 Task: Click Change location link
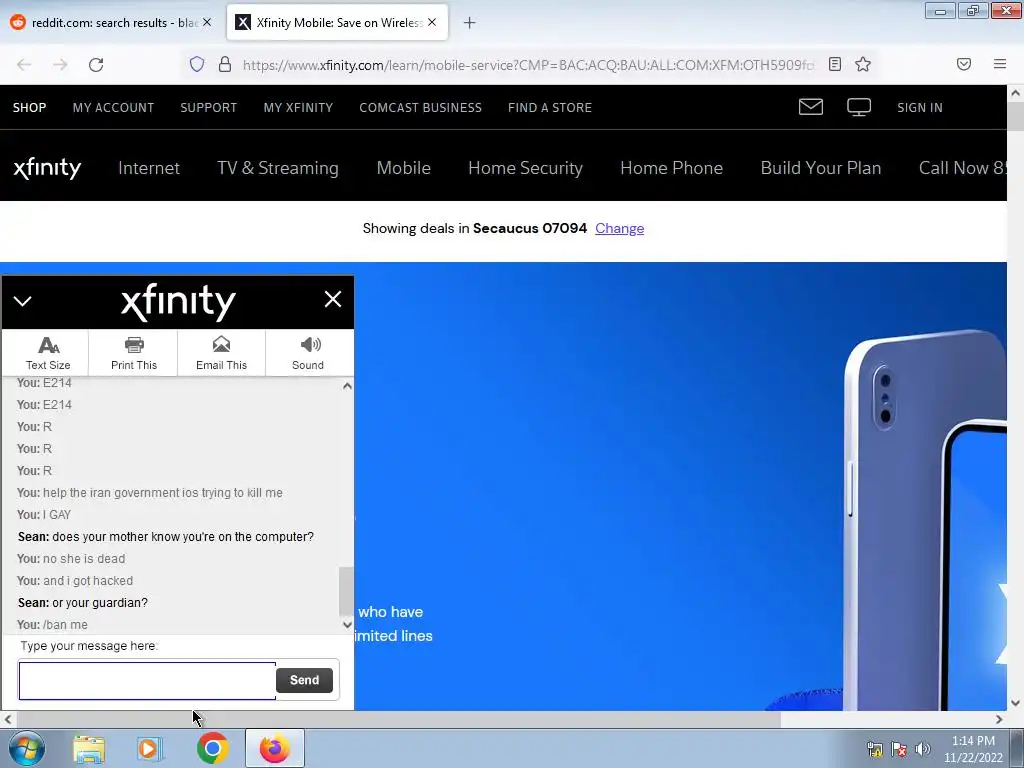coord(620,229)
